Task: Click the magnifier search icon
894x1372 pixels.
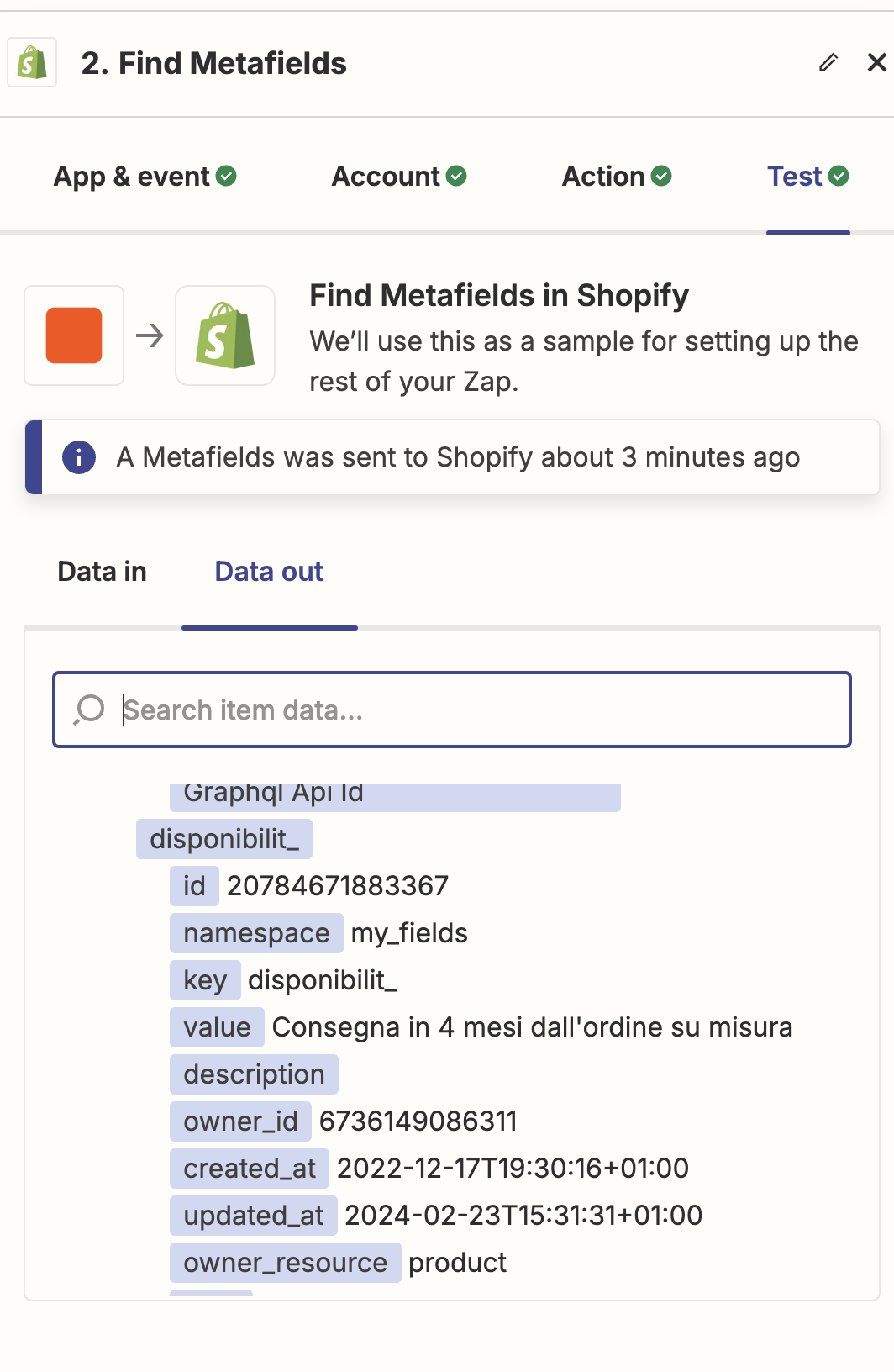Action: tap(89, 710)
